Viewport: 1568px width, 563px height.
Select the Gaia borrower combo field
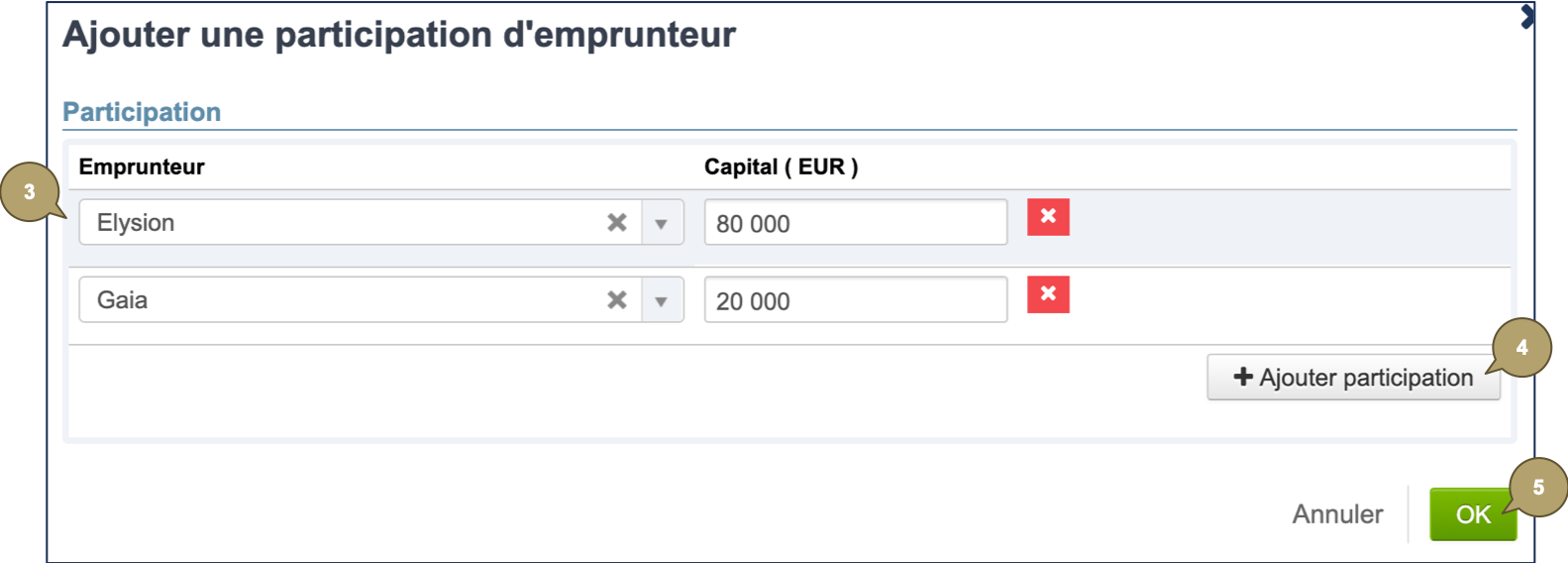[x=337, y=300]
